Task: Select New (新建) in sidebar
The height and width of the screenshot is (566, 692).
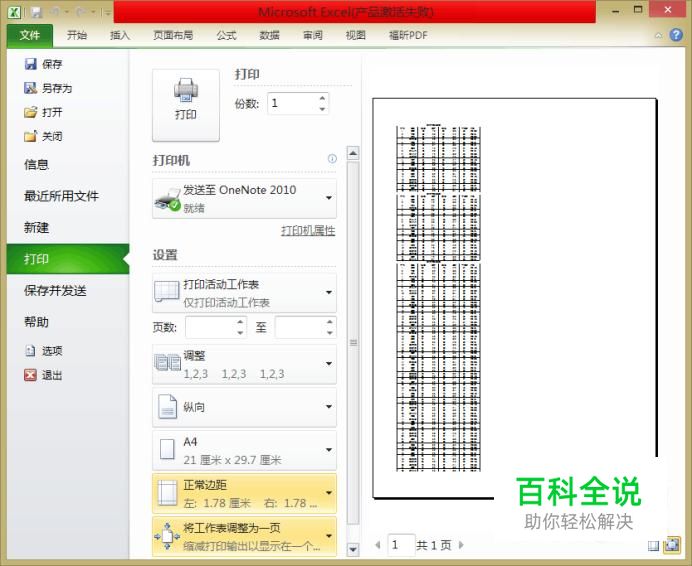Action: [36, 227]
